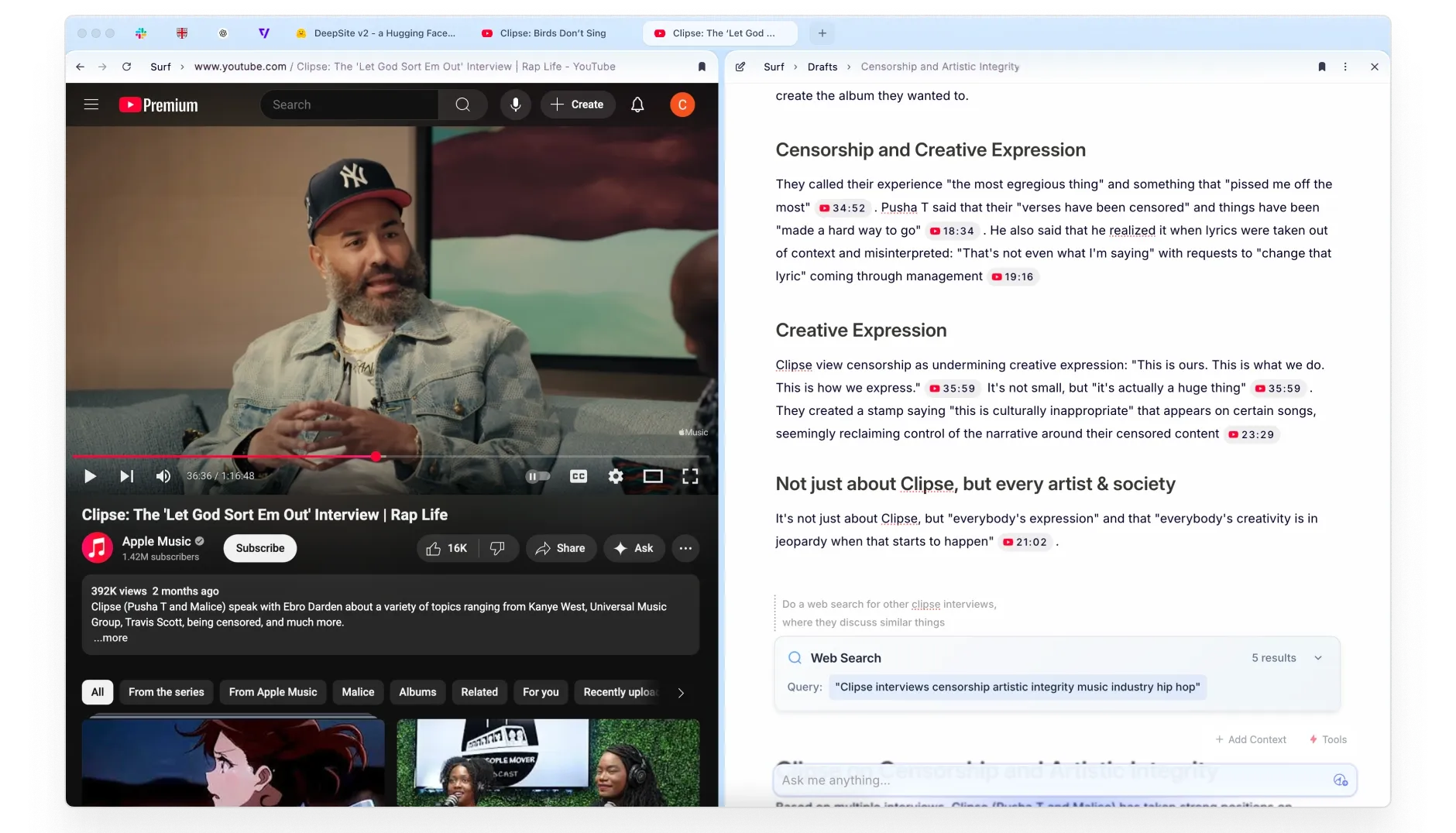
Task: Select the All filter chip
Action: (98, 692)
